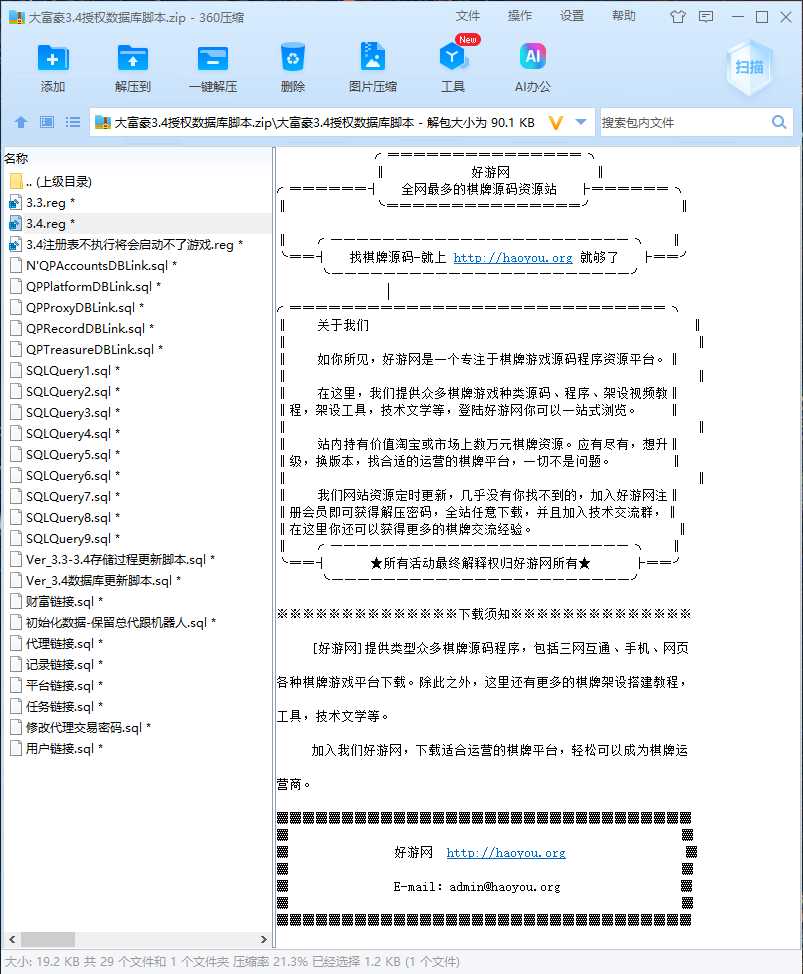Click the parent directory folder icon
The image size is (803, 974).
tap(16, 181)
